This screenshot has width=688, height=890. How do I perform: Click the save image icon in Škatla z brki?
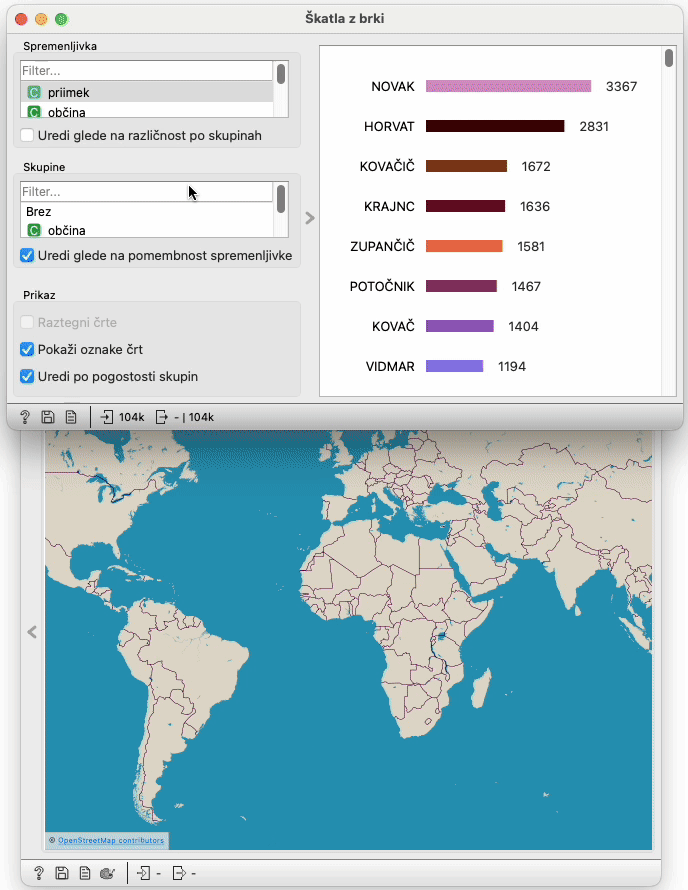[47, 417]
